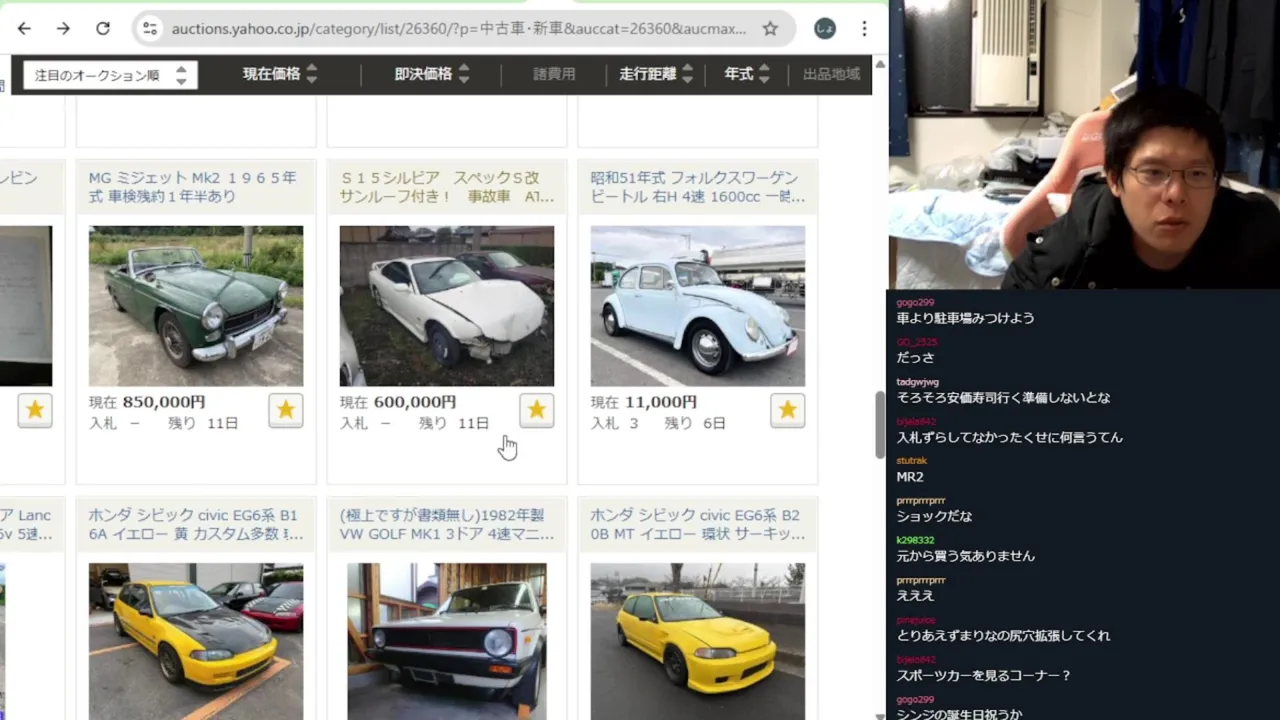Bookmark this page with the star icon
Image resolution: width=1280 pixels, height=720 pixels.
[770, 29]
